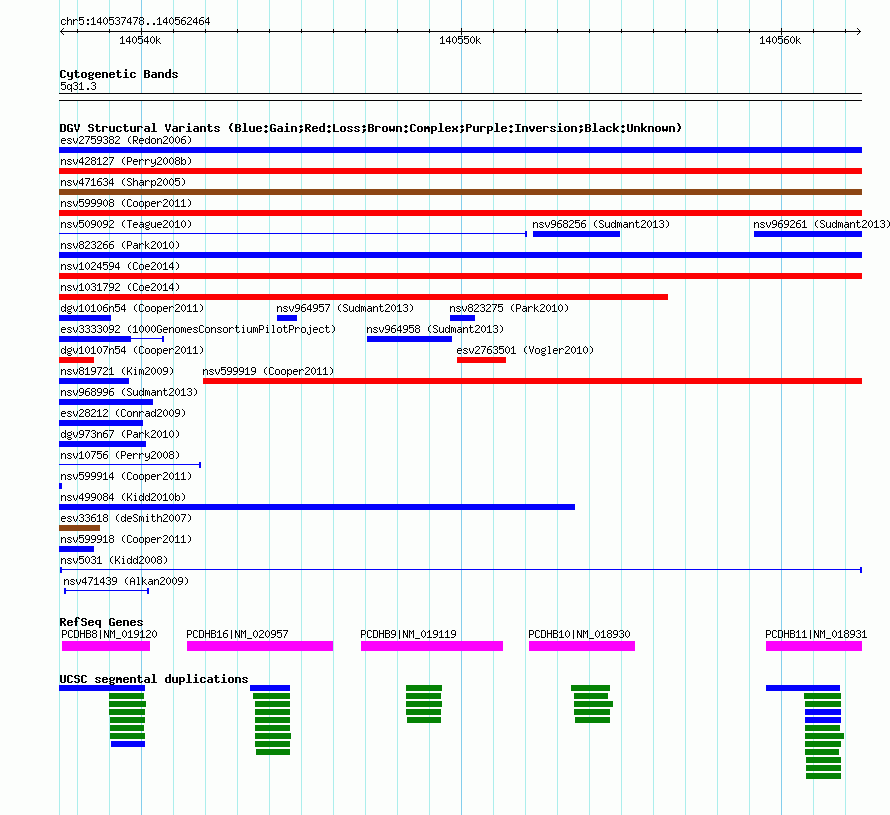The image size is (890, 815).
Task: Click the nsv471439 (Alkan2009) variant label
Action: (126, 581)
